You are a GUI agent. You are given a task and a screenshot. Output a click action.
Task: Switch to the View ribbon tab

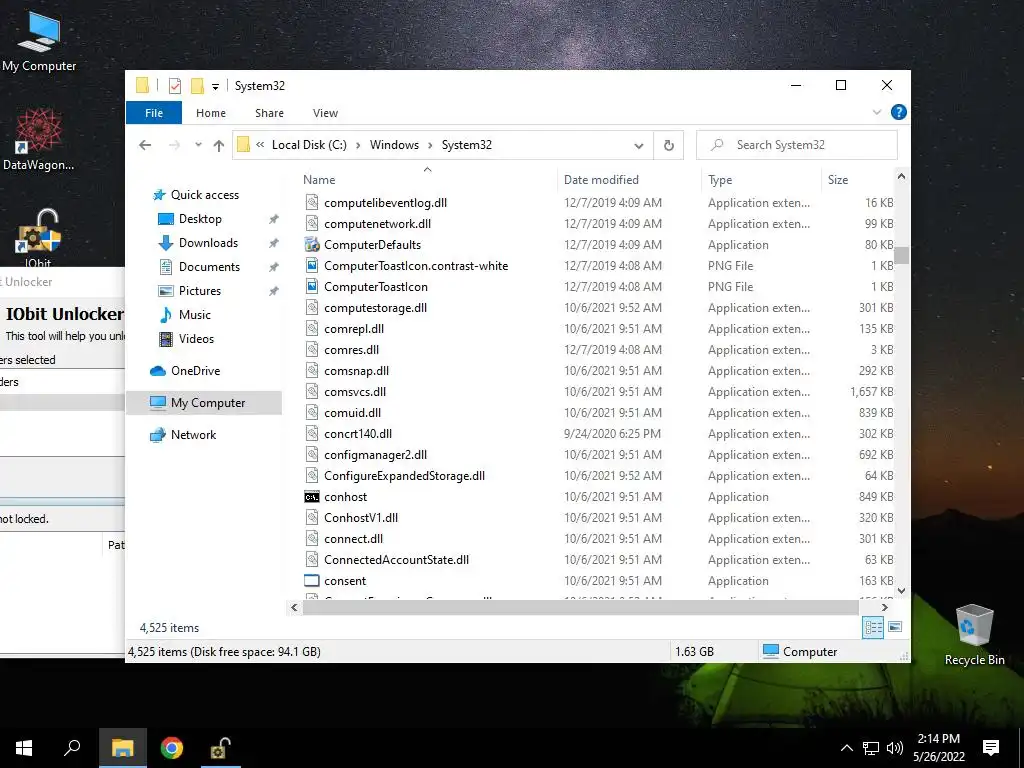pos(325,113)
